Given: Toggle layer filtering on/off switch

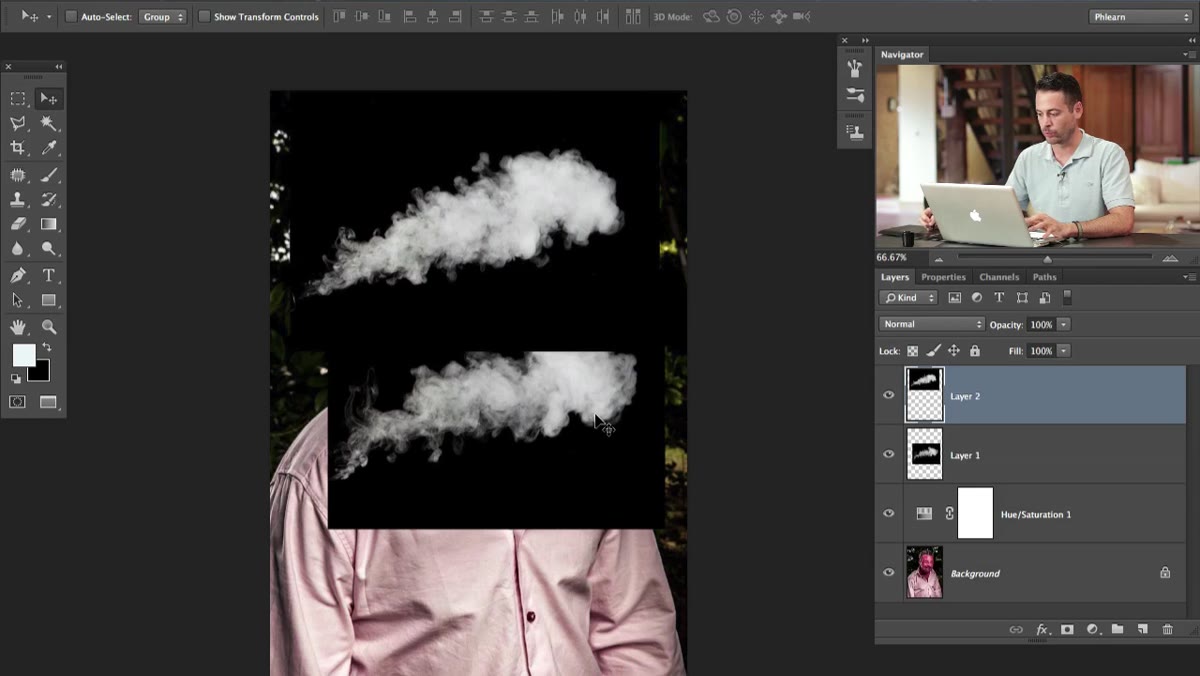Looking at the screenshot, I should coord(1067,297).
